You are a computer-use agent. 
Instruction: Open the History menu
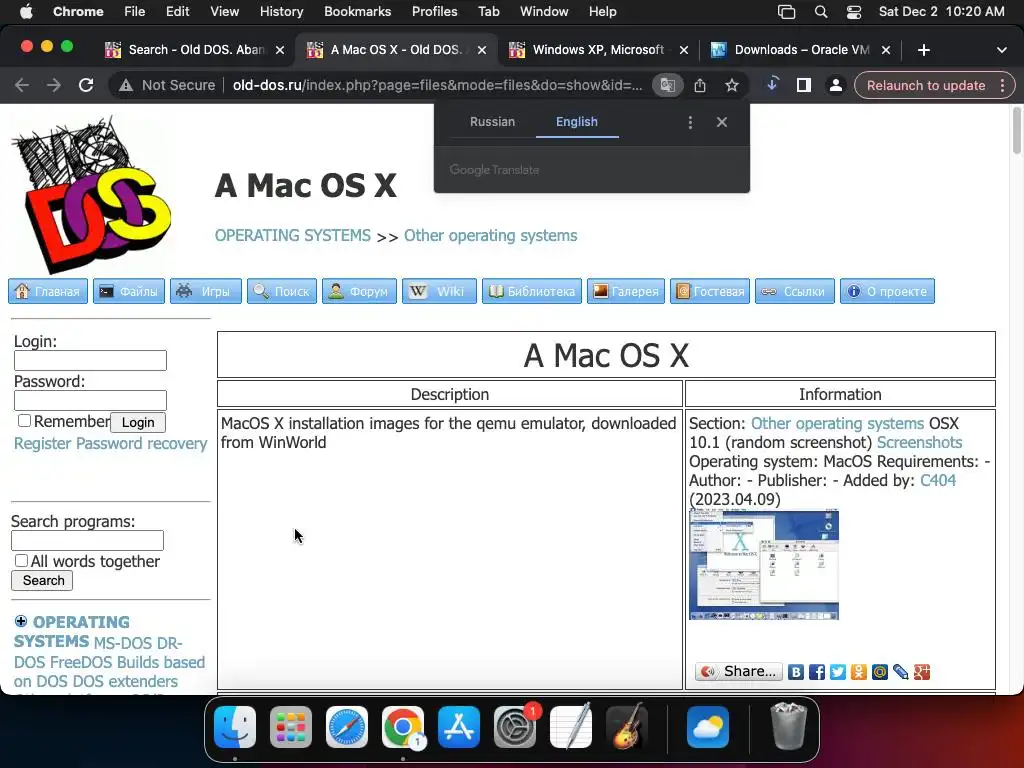click(x=281, y=12)
